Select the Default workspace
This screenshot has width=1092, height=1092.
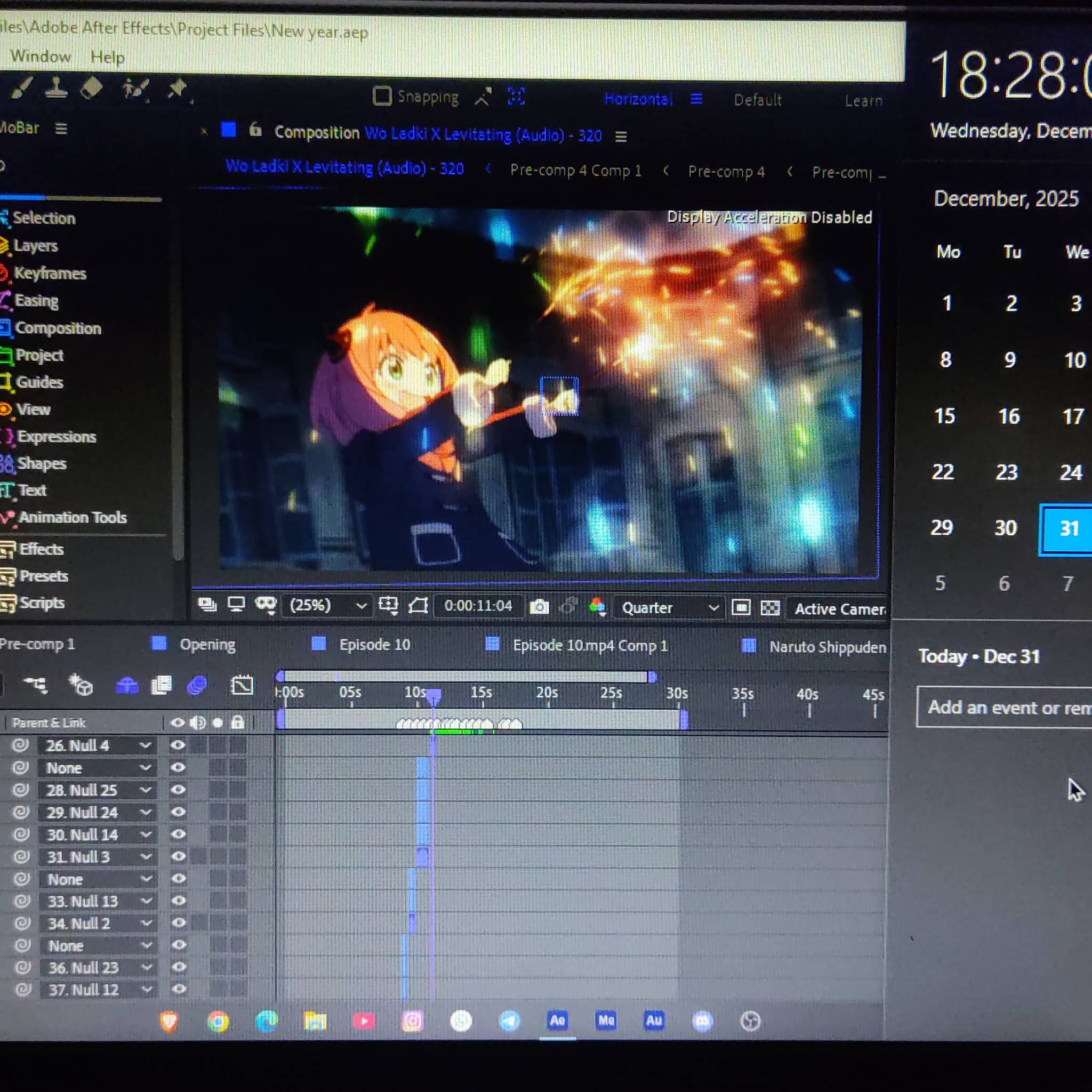coord(757,100)
